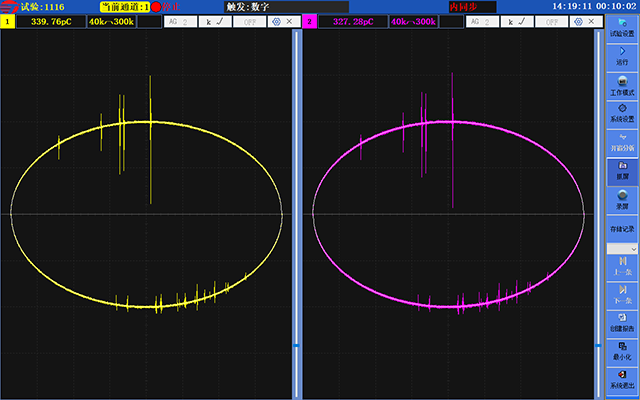Click 创建报告 create report icon

tap(623, 321)
